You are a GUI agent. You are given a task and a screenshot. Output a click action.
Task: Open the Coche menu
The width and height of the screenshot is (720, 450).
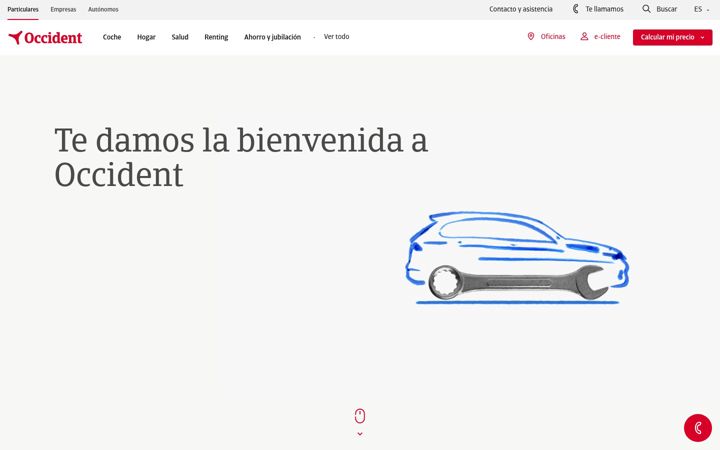112,37
